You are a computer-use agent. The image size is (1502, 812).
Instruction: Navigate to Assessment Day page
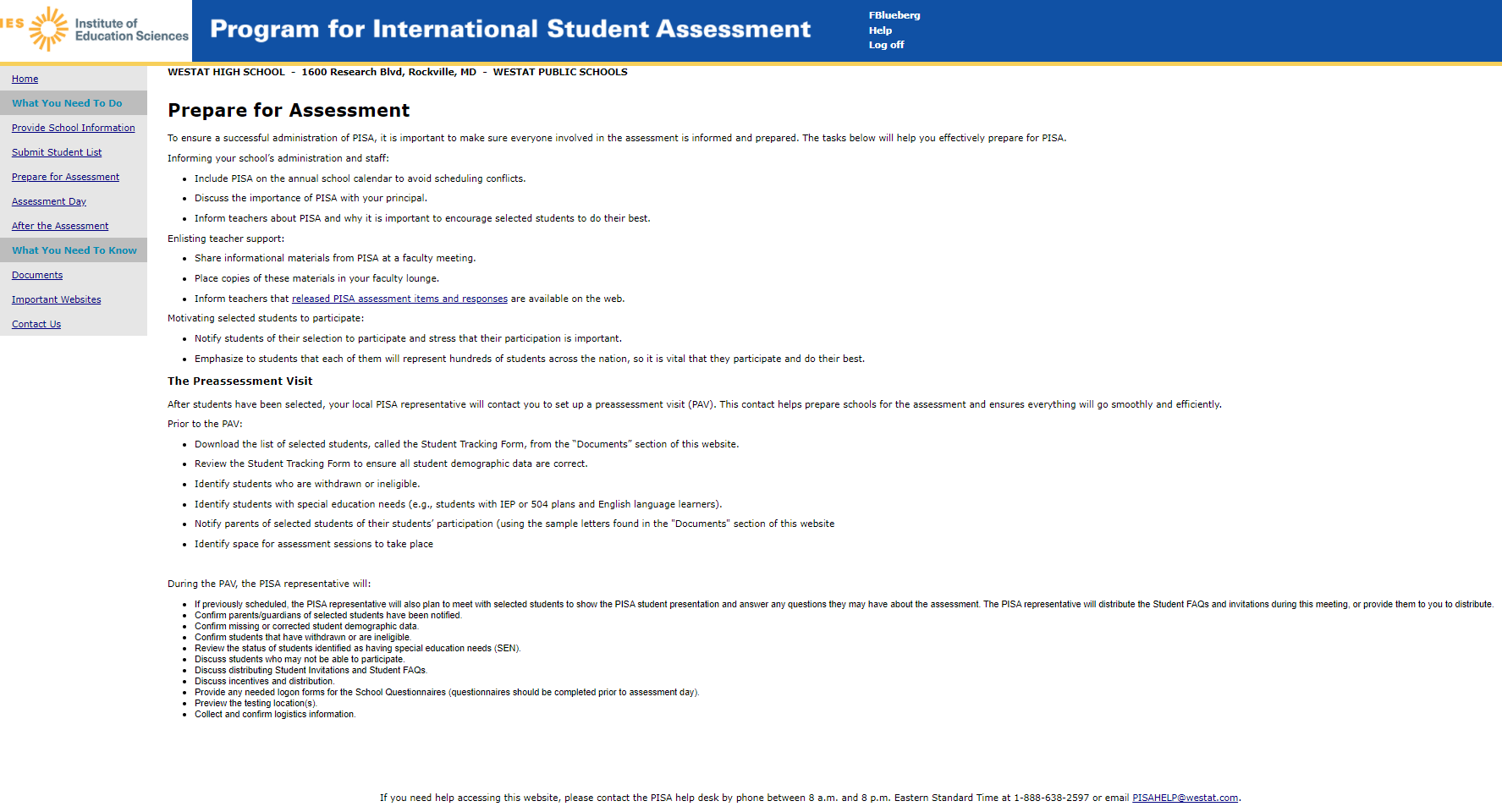click(x=49, y=201)
